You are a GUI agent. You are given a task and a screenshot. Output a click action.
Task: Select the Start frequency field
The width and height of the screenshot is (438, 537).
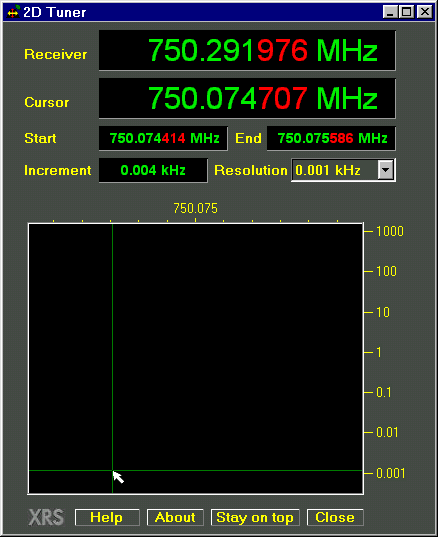pyautogui.click(x=163, y=138)
